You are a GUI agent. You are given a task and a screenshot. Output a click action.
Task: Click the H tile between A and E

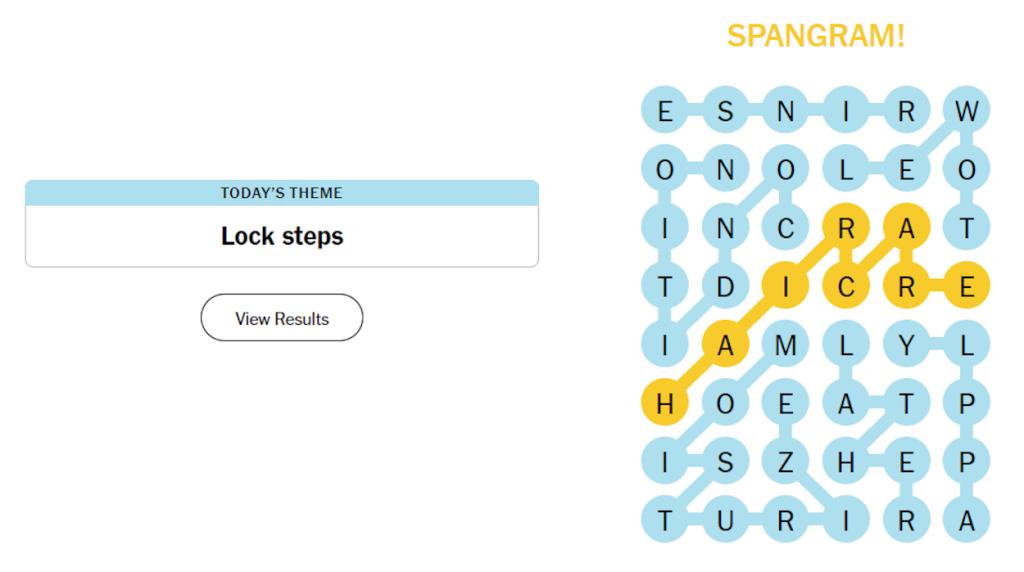point(846,462)
